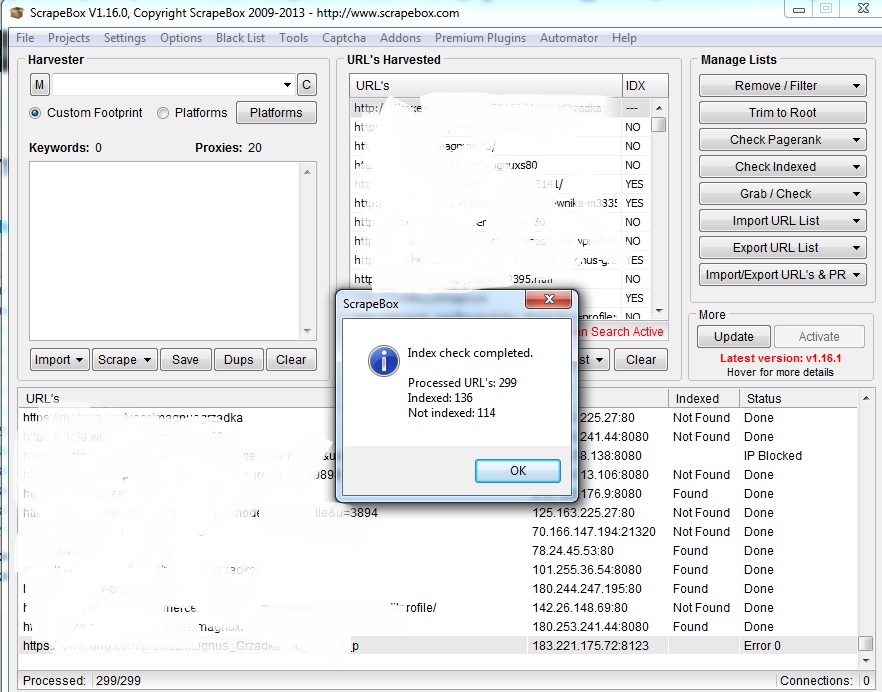The height and width of the screenshot is (692, 882).
Task: Select the Custom Footprint radio button
Action: coord(35,113)
